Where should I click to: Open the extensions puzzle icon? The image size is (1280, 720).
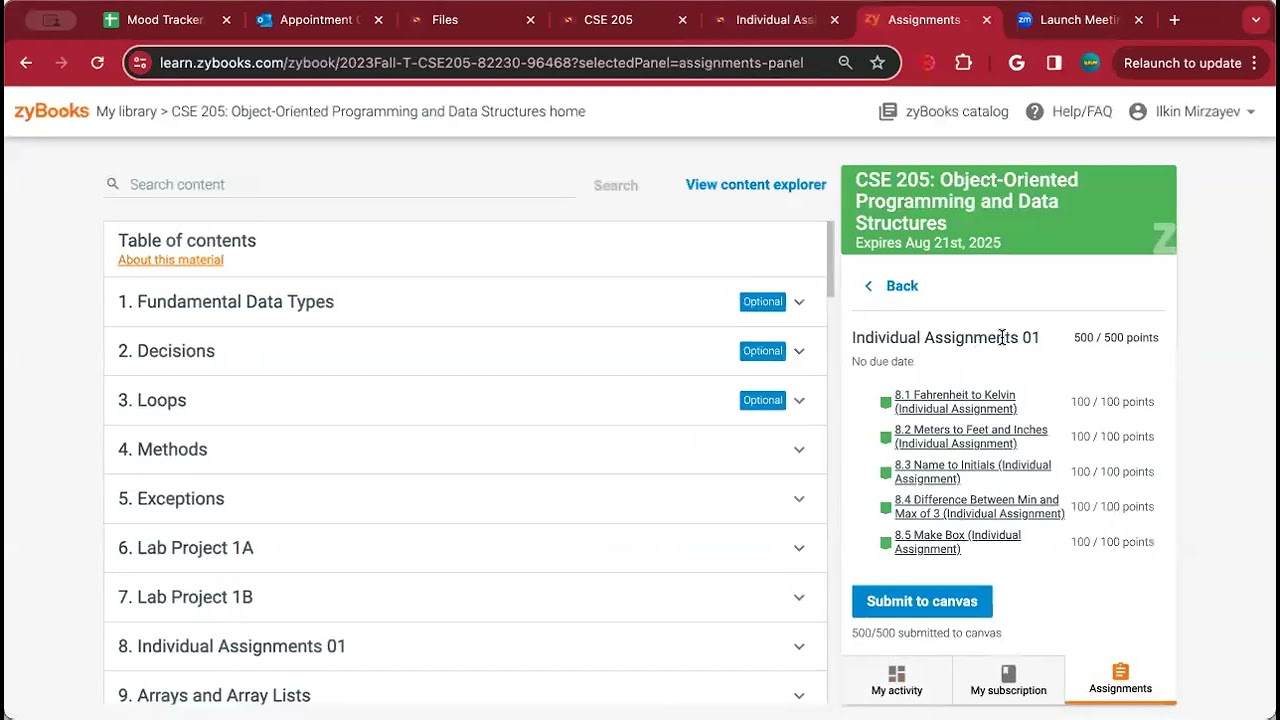pyautogui.click(x=963, y=63)
